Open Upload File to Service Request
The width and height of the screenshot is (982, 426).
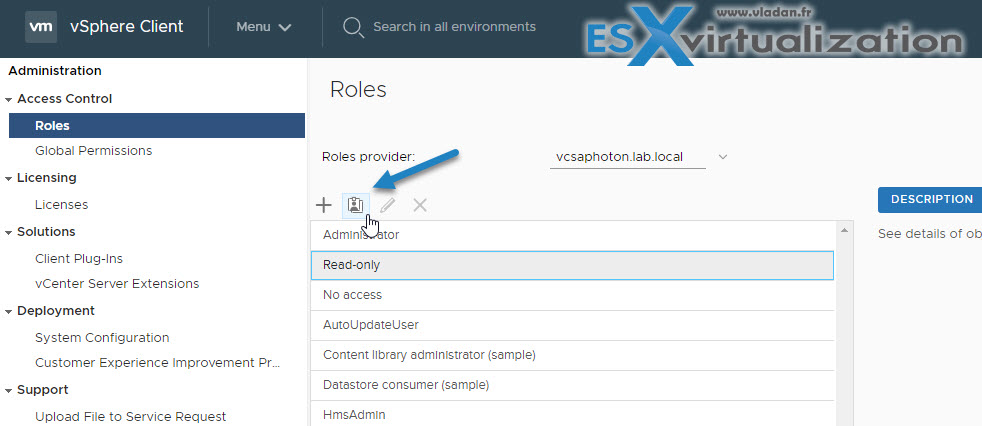point(130,417)
